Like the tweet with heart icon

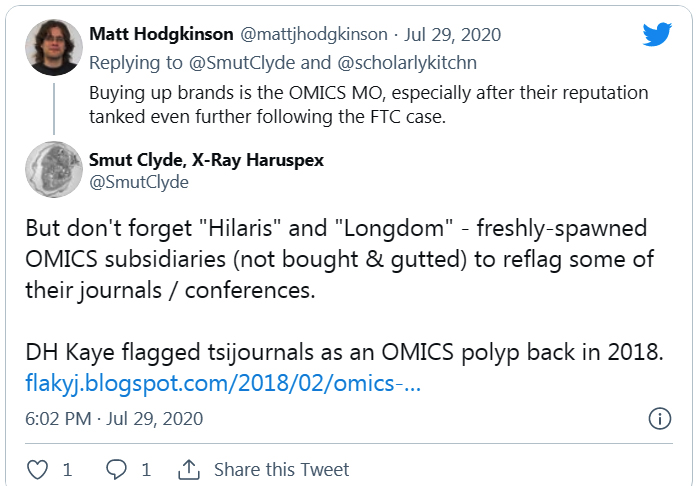coord(37,469)
